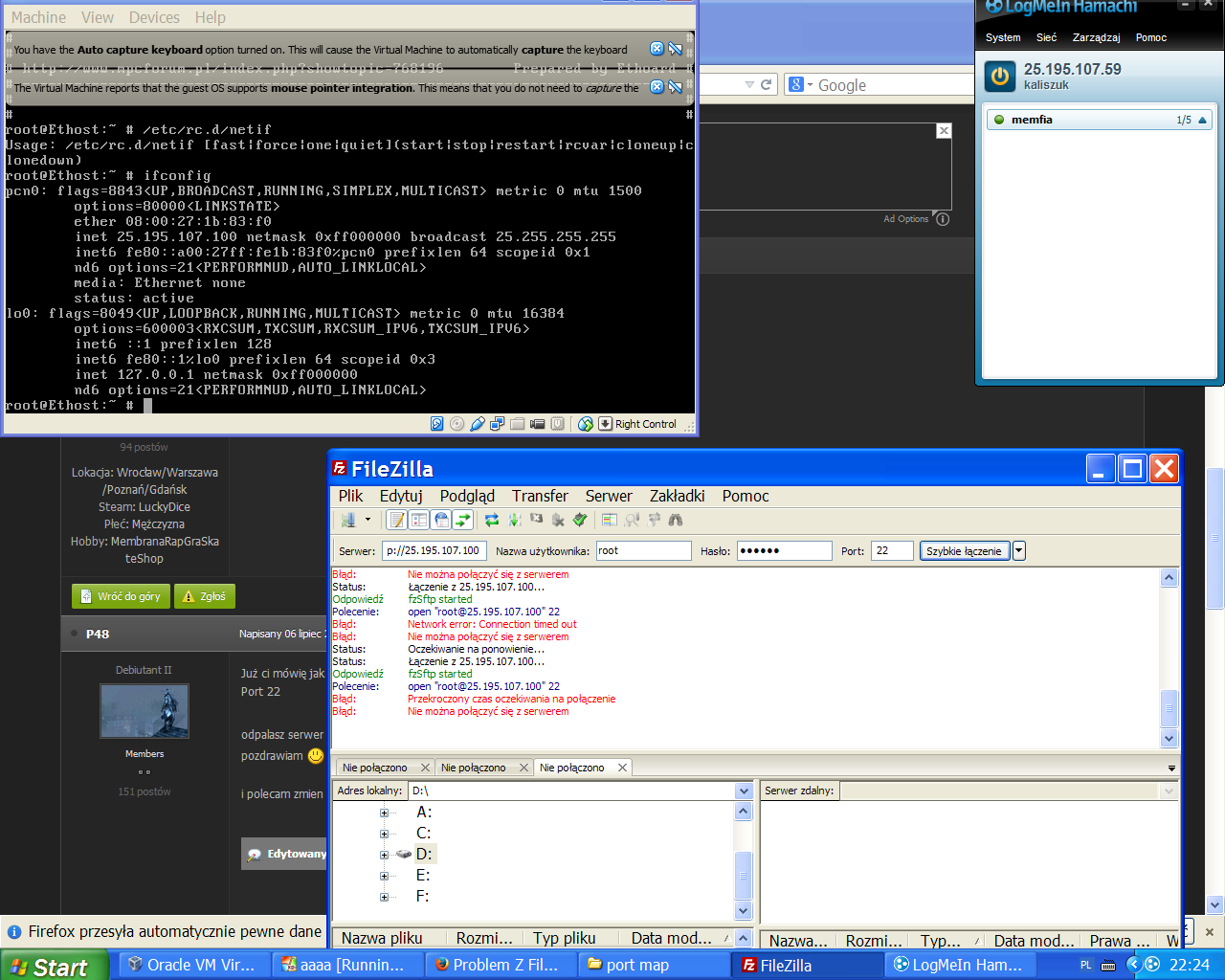Click the Nazwa użytkownika input field
Image resolution: width=1225 pixels, height=980 pixels.
pyautogui.click(x=643, y=551)
